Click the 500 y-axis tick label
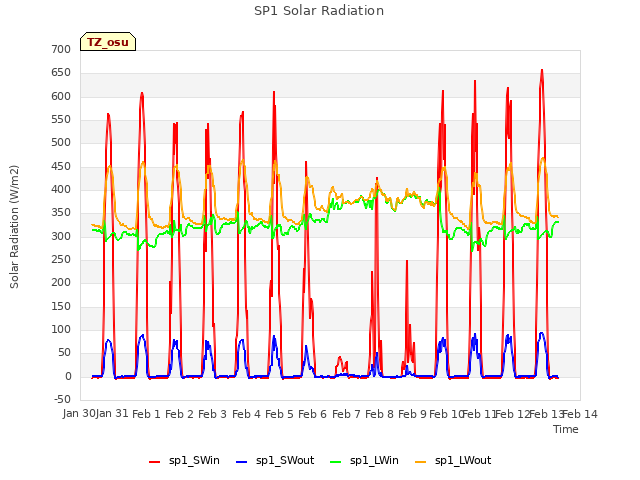The image size is (640, 480). tap(61, 142)
